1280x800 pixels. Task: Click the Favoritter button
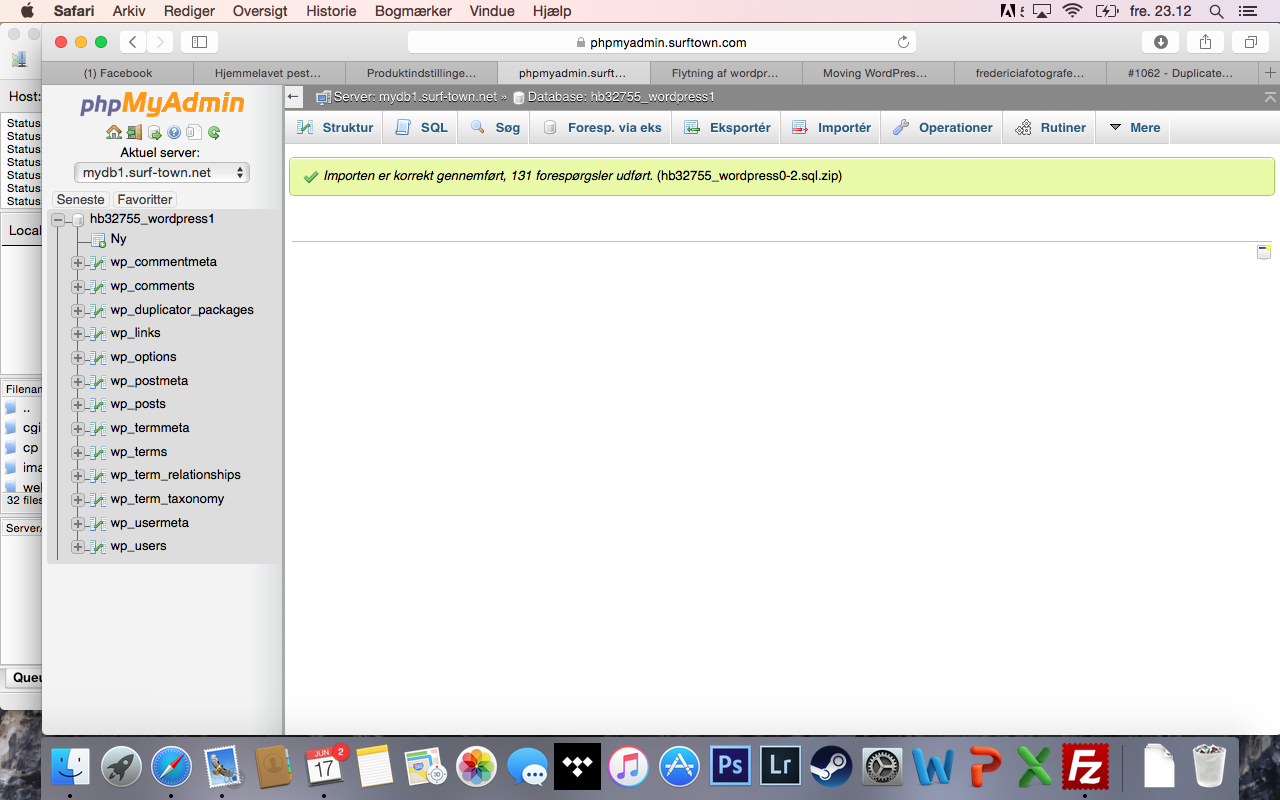pos(145,199)
